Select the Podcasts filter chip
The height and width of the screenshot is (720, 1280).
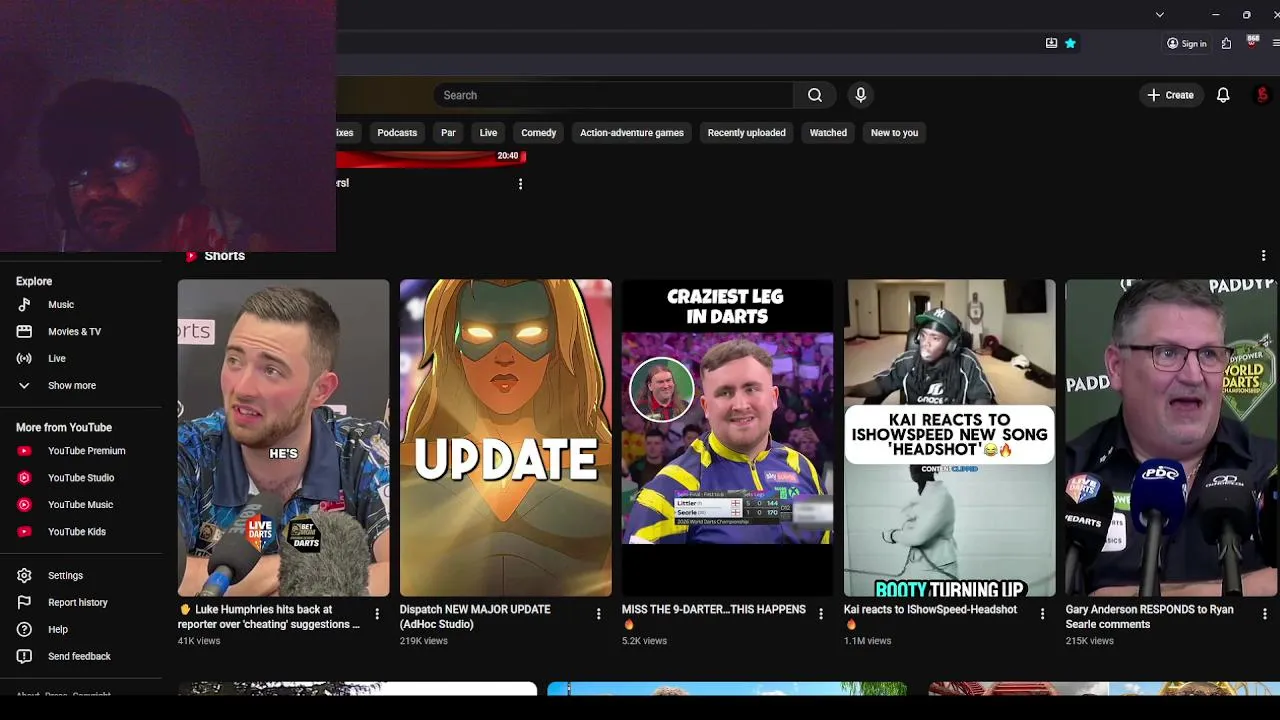pyautogui.click(x=397, y=133)
